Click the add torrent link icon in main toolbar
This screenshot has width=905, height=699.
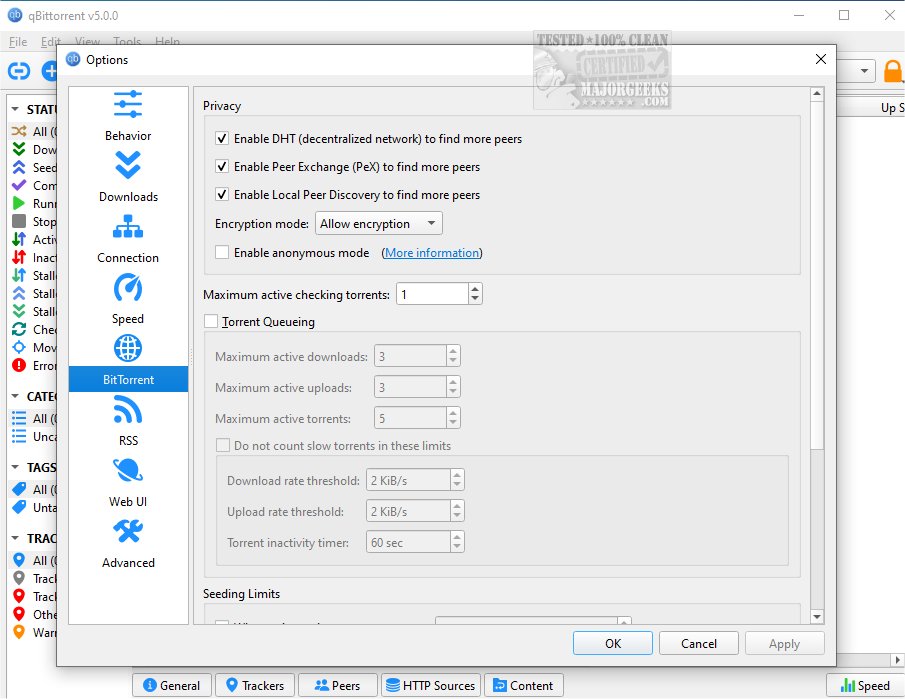(18, 71)
